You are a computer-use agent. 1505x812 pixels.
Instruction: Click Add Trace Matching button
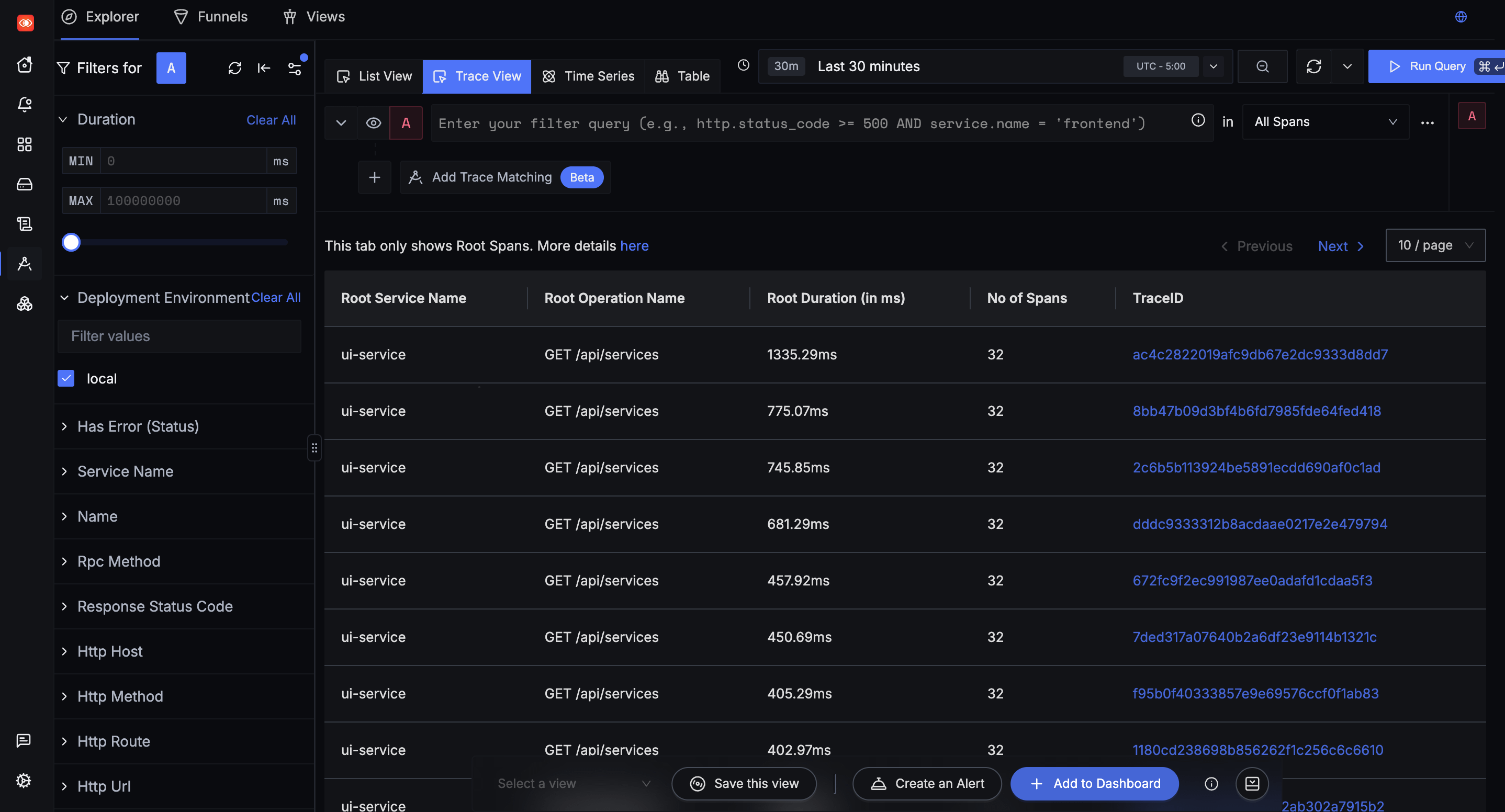[x=506, y=177]
